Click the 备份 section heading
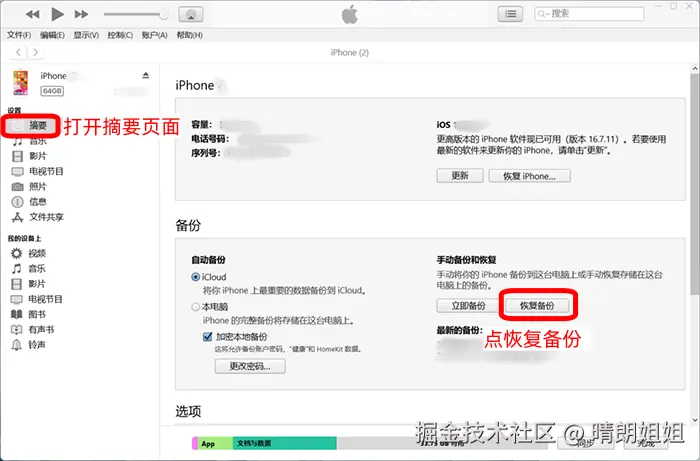The height and width of the screenshot is (461, 700). (188, 225)
